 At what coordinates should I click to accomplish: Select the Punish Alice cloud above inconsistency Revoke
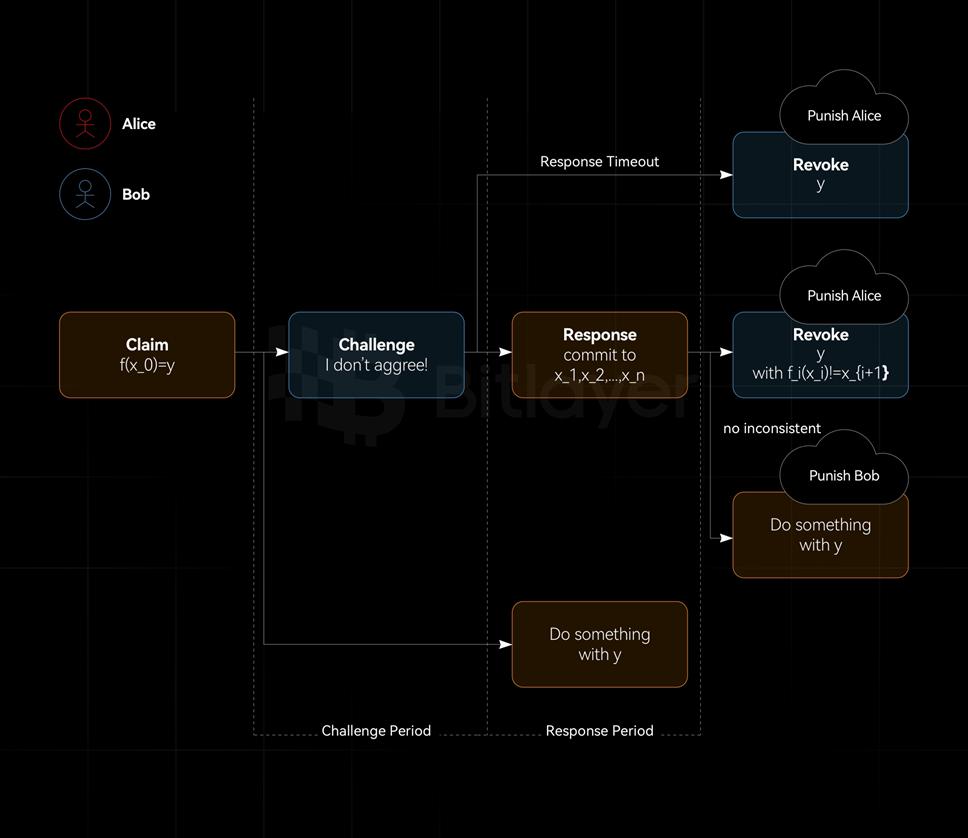(844, 288)
